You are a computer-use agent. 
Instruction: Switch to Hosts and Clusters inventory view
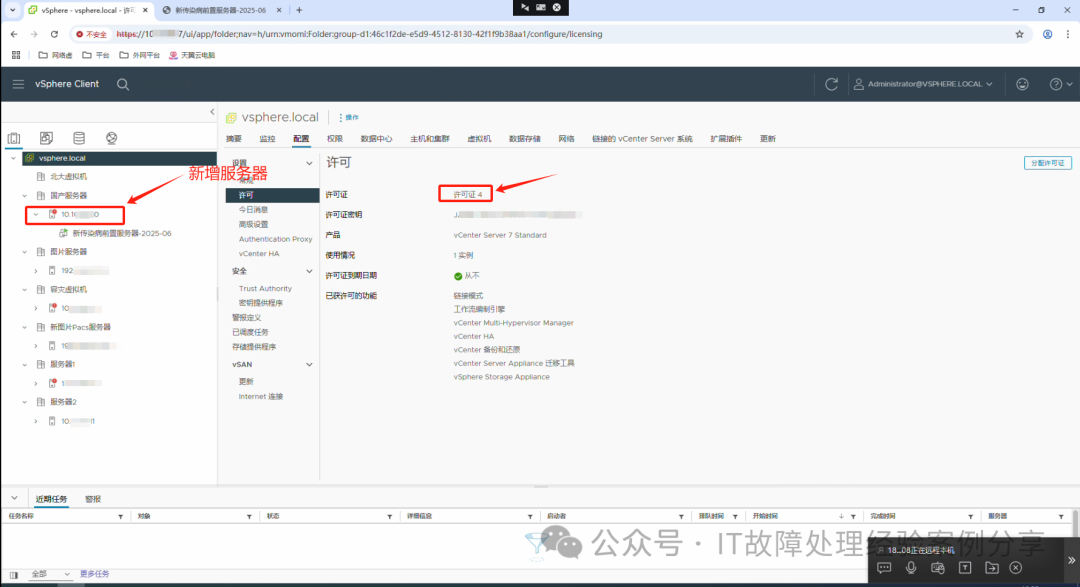pos(14,138)
